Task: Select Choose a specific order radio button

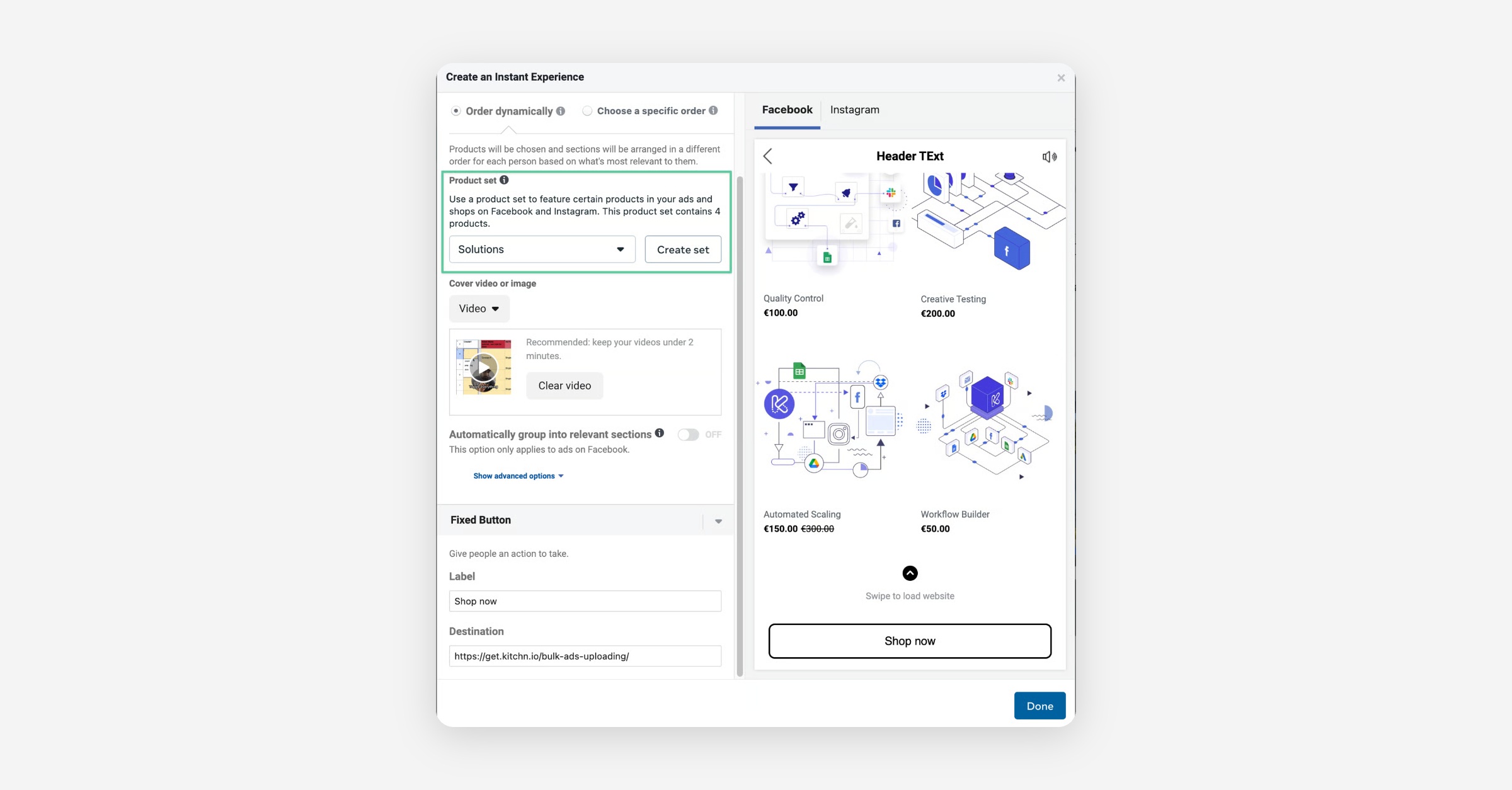Action: click(587, 111)
